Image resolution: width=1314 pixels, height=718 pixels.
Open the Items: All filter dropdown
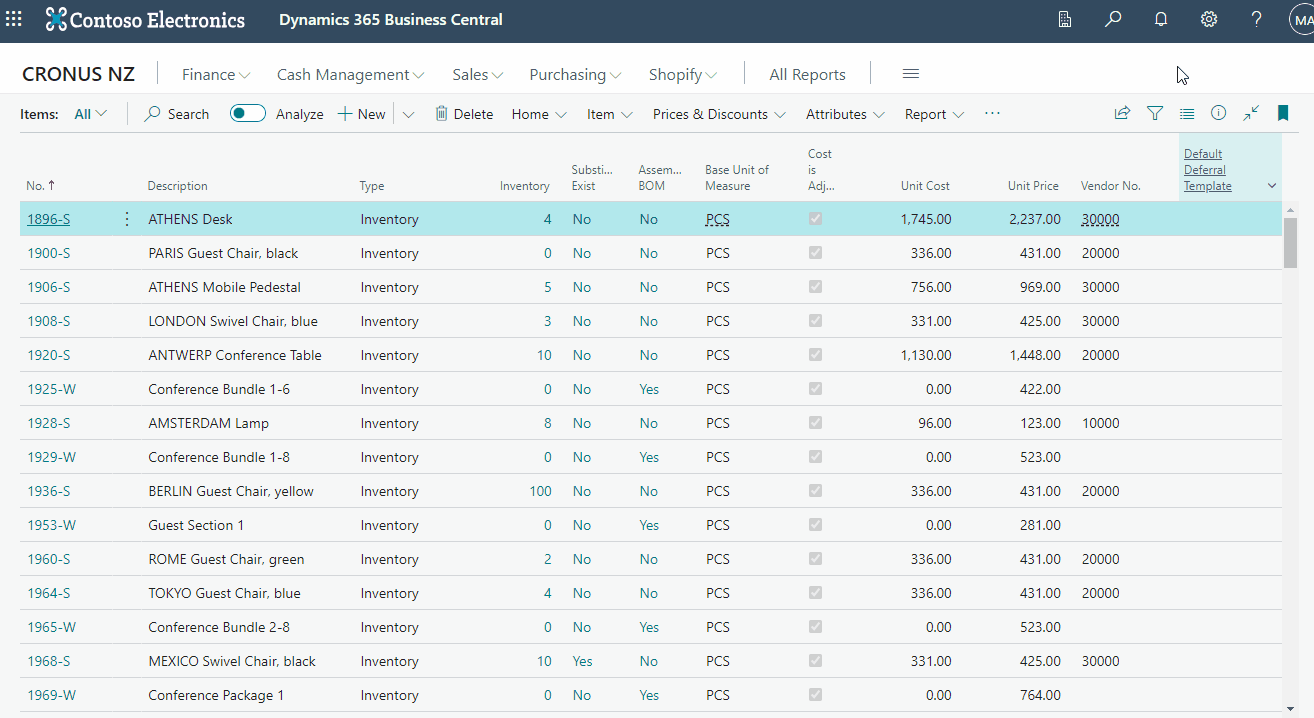pyautogui.click(x=91, y=113)
